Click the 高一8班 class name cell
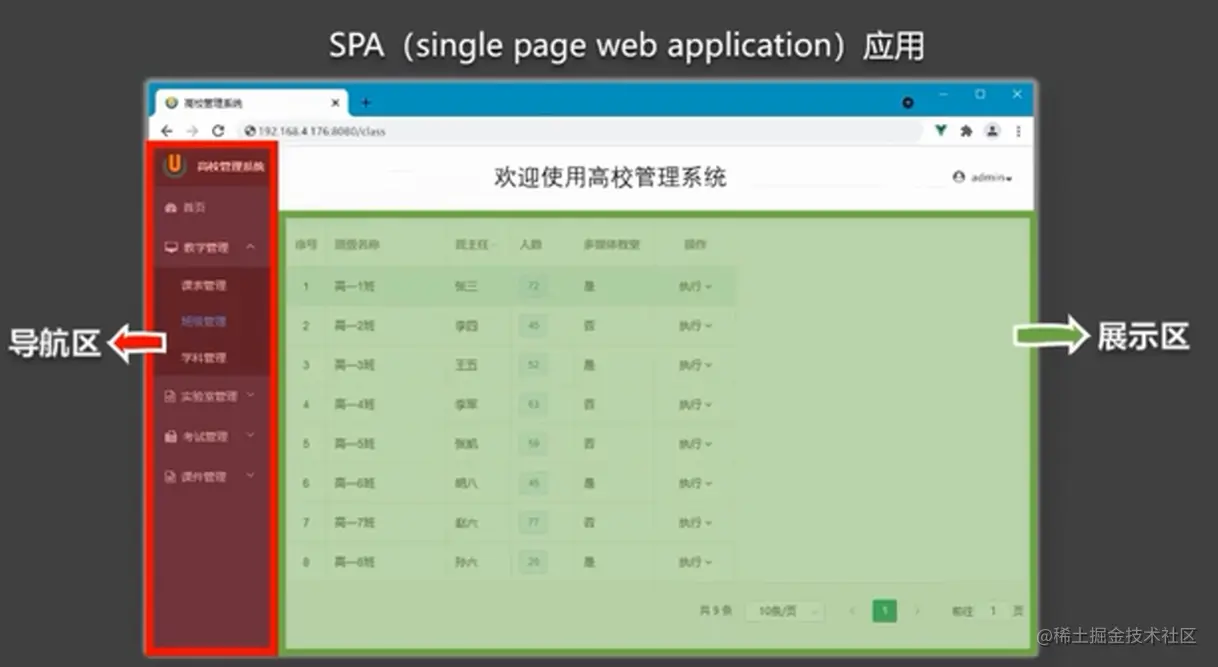This screenshot has height=667, width=1218. pyautogui.click(x=354, y=562)
